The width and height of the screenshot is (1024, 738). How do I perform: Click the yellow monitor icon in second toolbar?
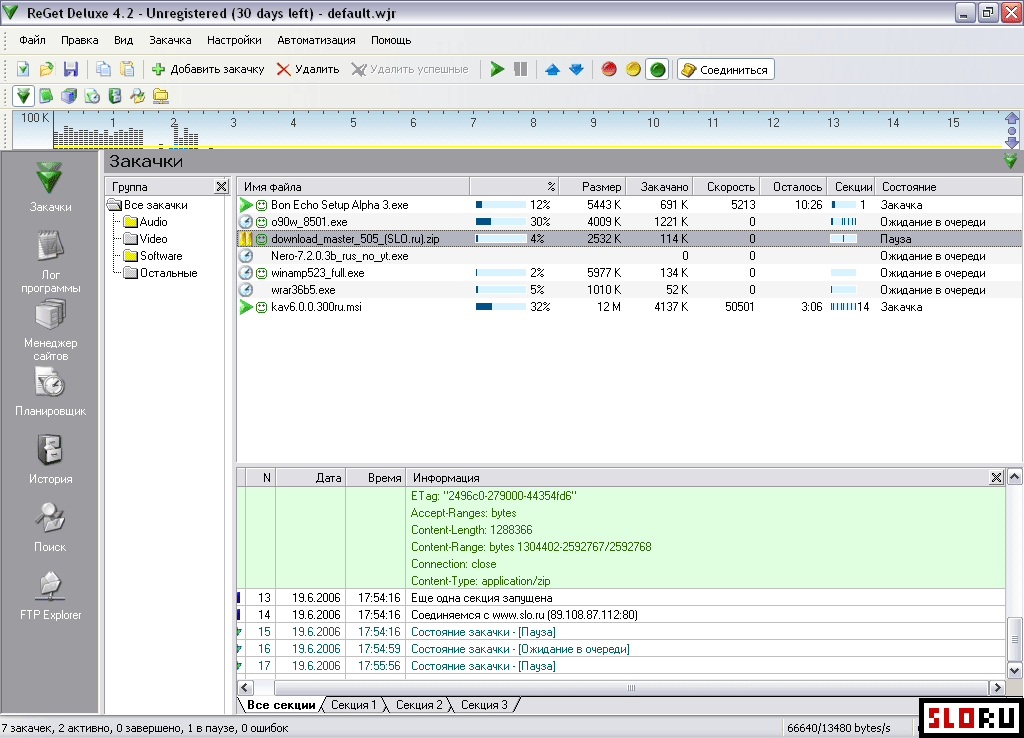[x=161, y=96]
